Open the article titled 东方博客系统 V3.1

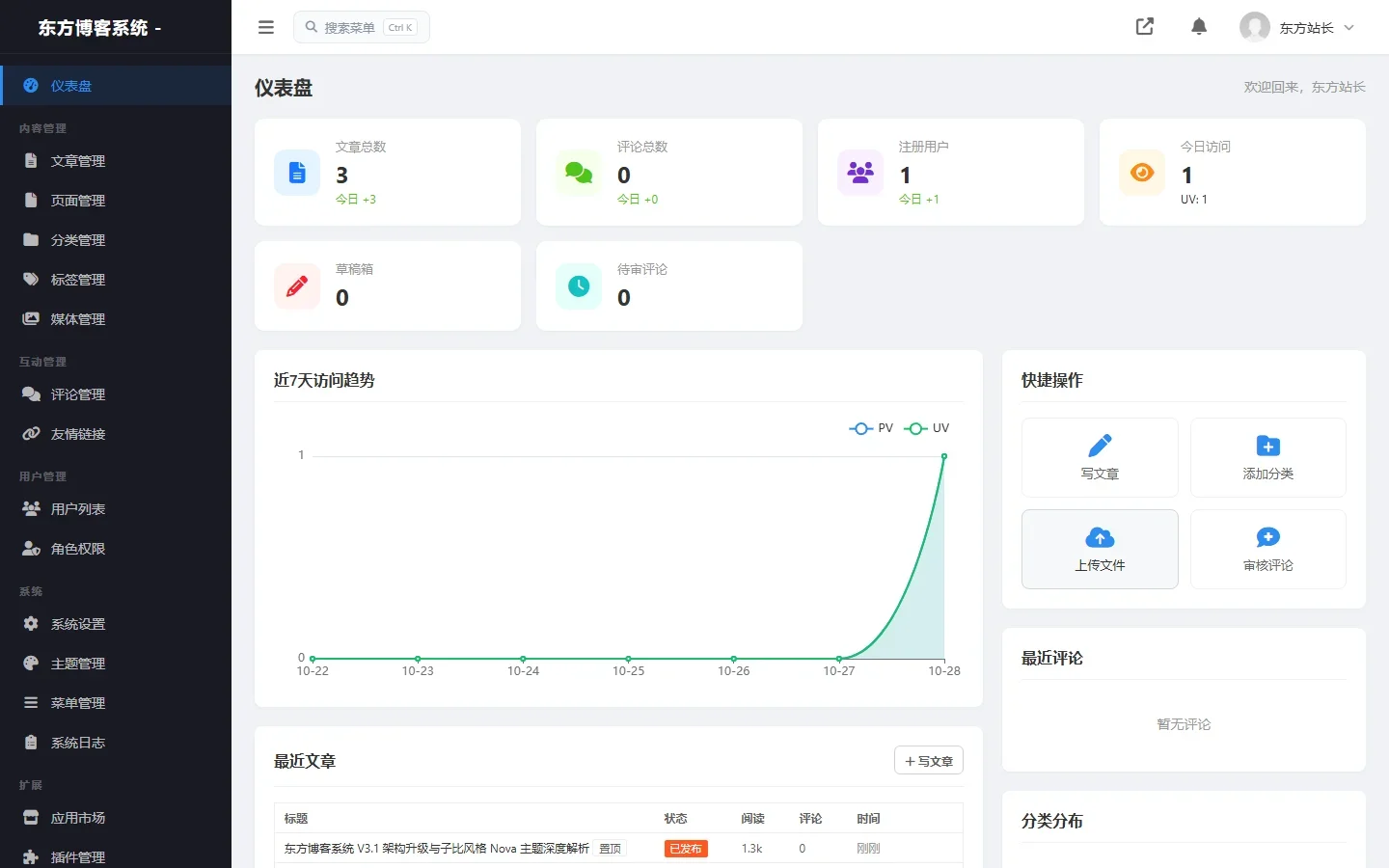pos(436,849)
